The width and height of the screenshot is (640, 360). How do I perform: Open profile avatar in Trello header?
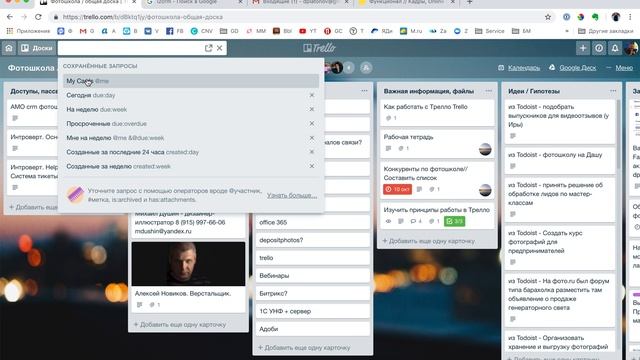pyautogui.click(x=631, y=48)
